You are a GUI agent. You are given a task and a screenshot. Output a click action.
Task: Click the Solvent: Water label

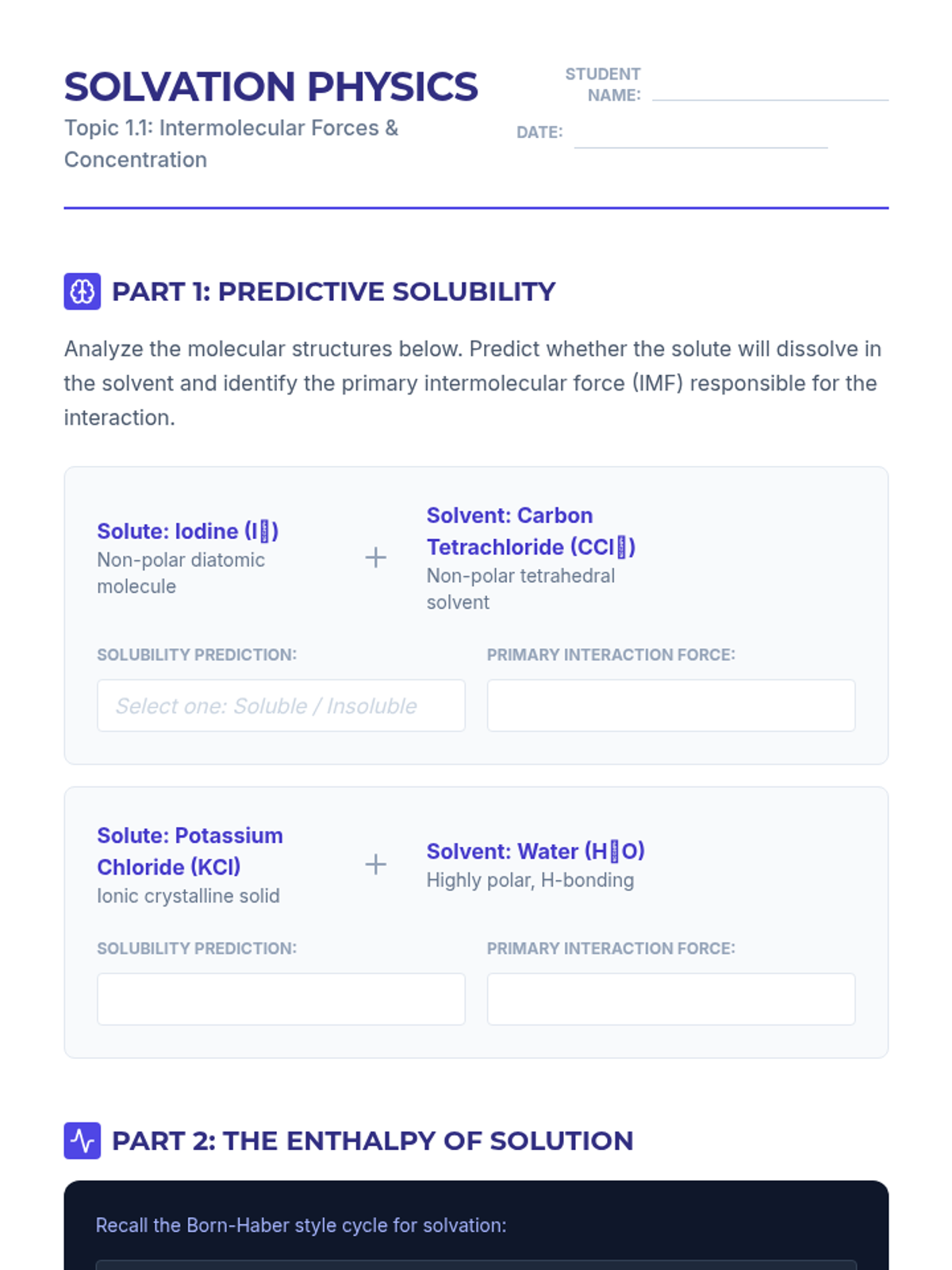[535, 851]
